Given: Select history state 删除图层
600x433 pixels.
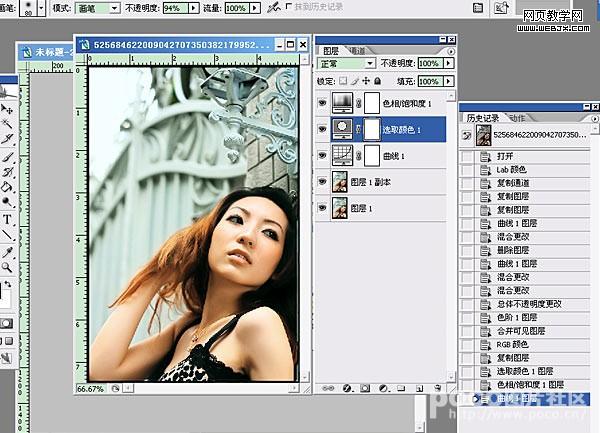Looking at the screenshot, I should click(x=525, y=250).
